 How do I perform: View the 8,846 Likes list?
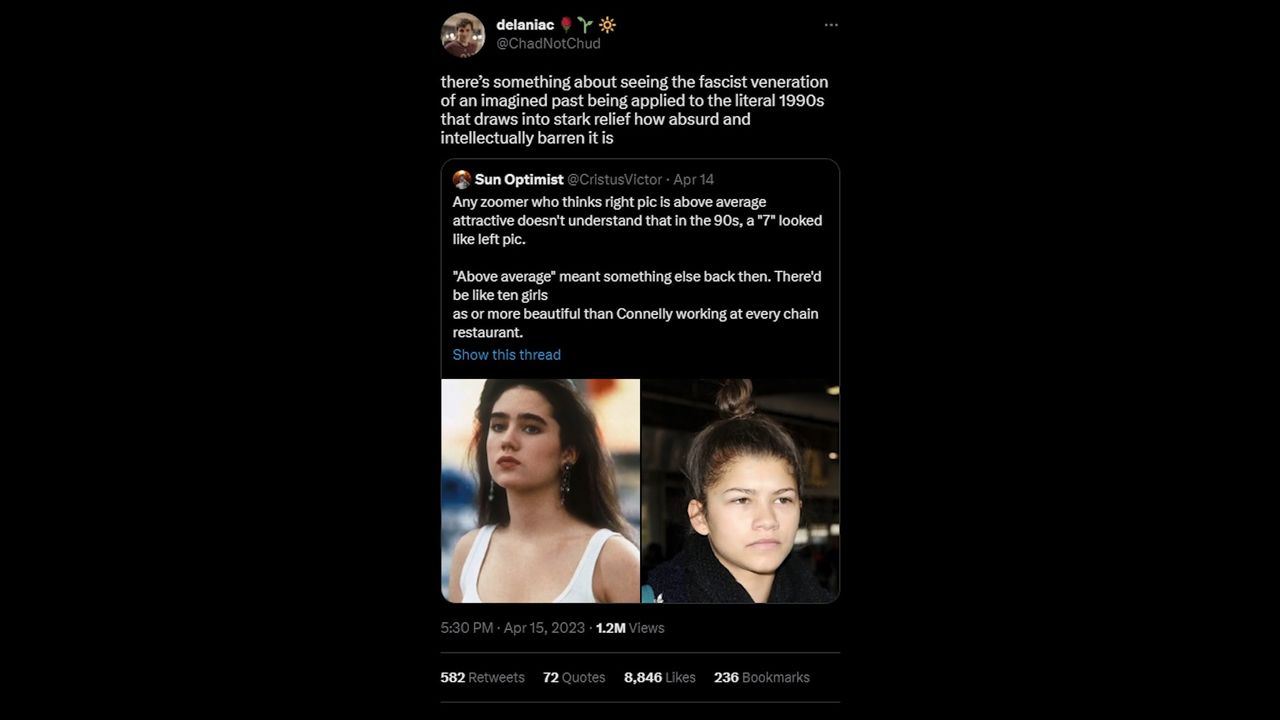[x=660, y=677]
